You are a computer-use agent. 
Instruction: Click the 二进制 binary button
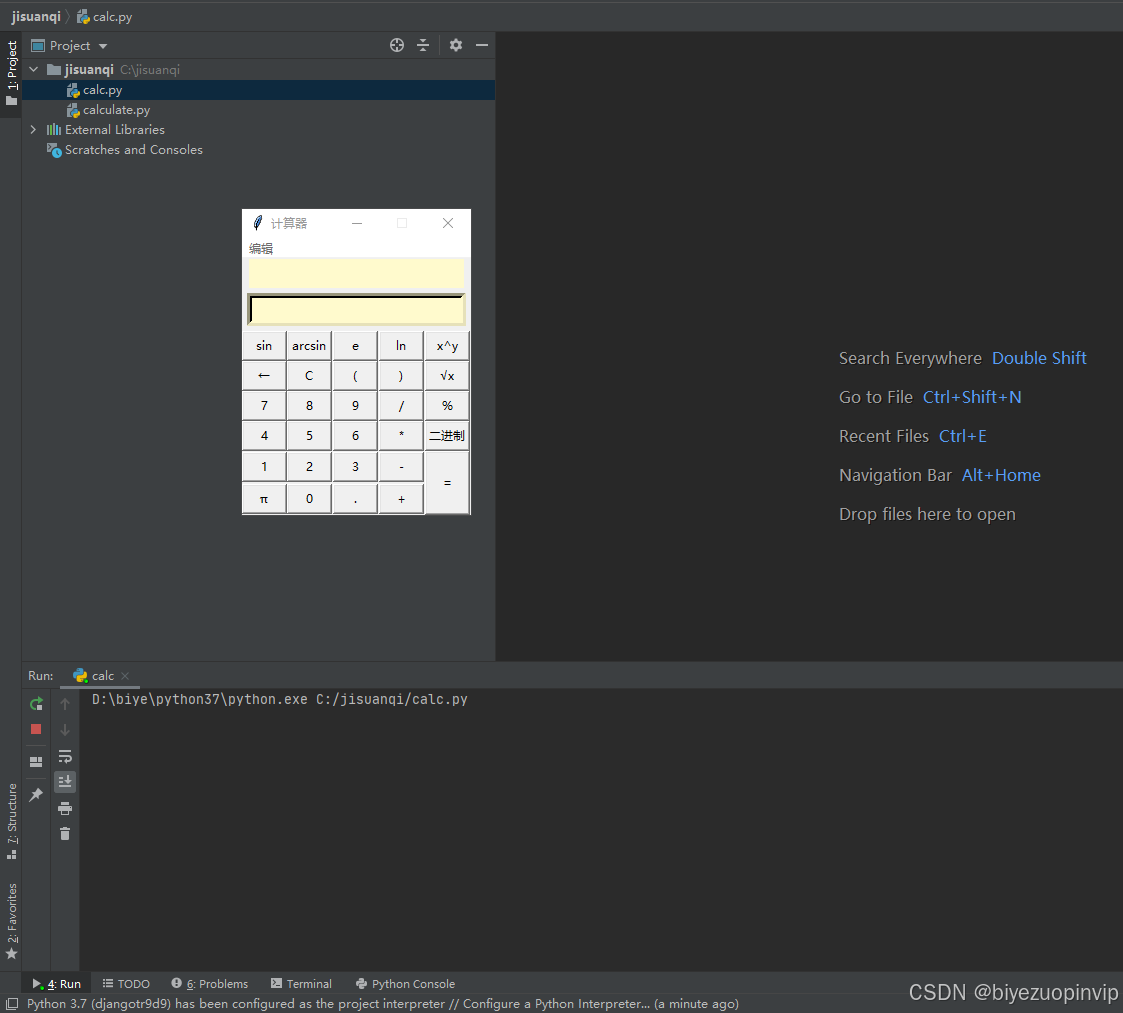[447, 436]
